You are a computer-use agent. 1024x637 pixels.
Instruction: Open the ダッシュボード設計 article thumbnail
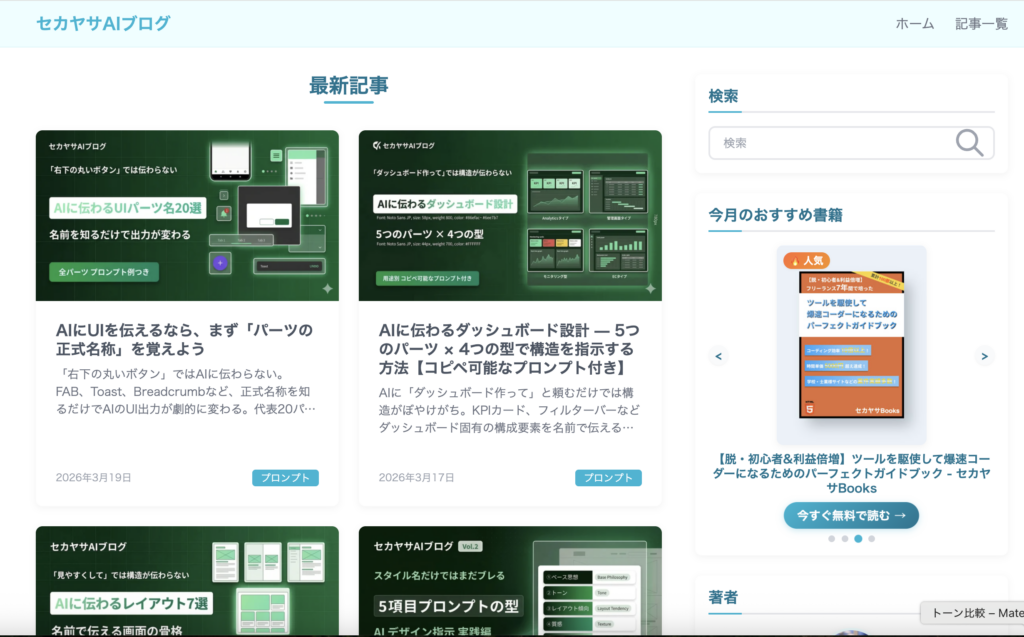coord(510,215)
